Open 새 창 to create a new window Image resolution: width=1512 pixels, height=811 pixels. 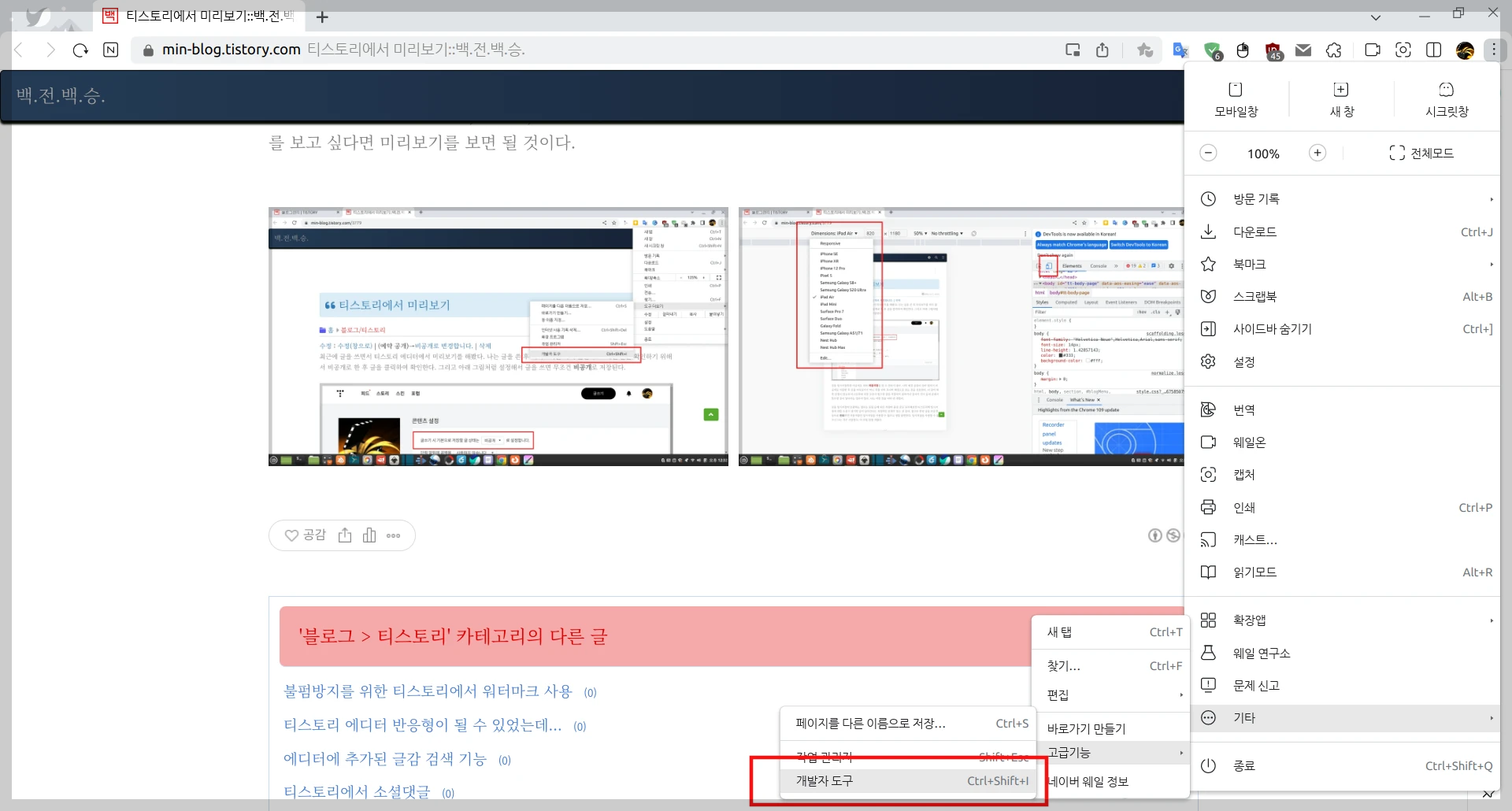(x=1341, y=98)
